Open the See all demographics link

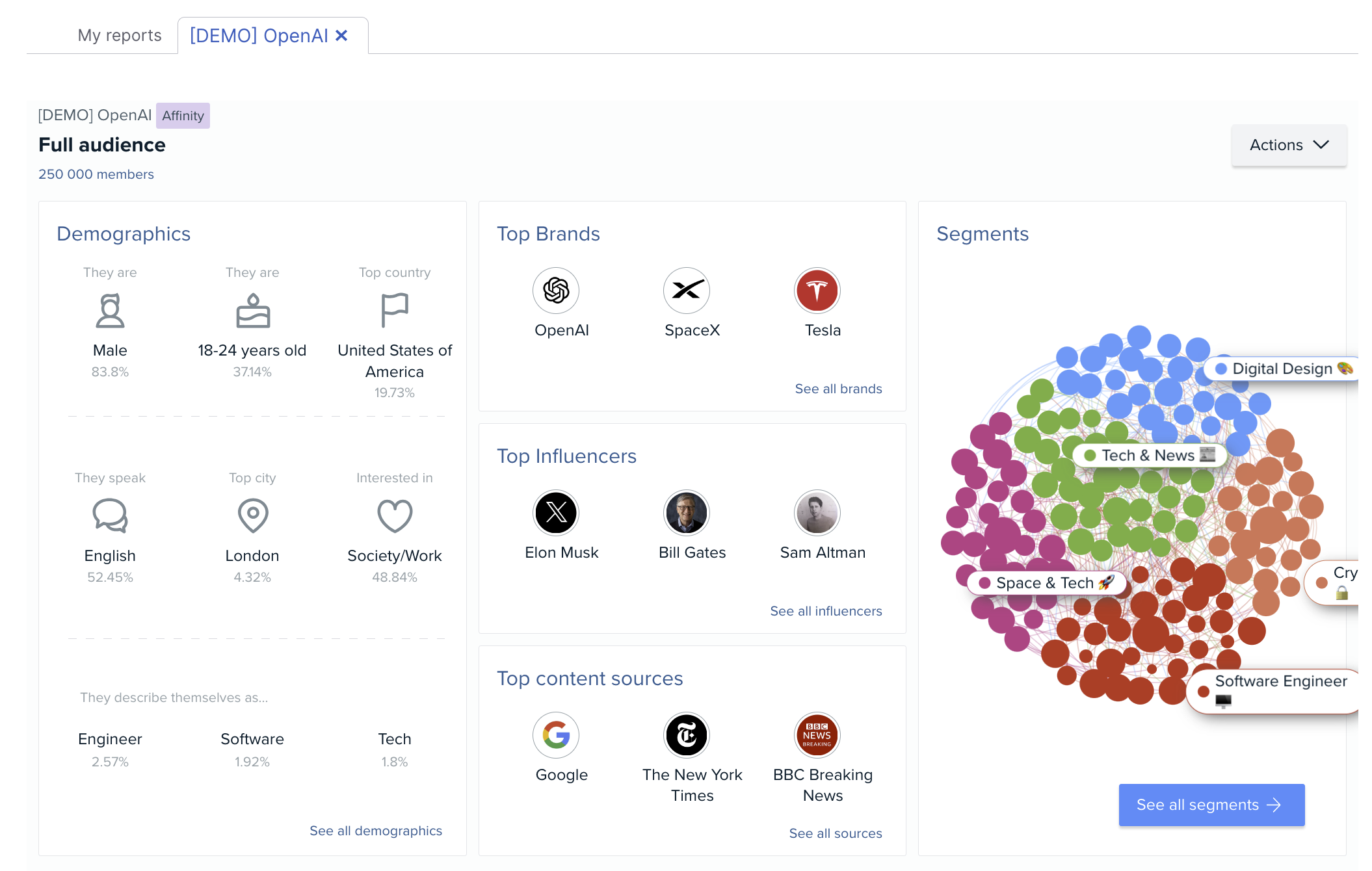376,831
